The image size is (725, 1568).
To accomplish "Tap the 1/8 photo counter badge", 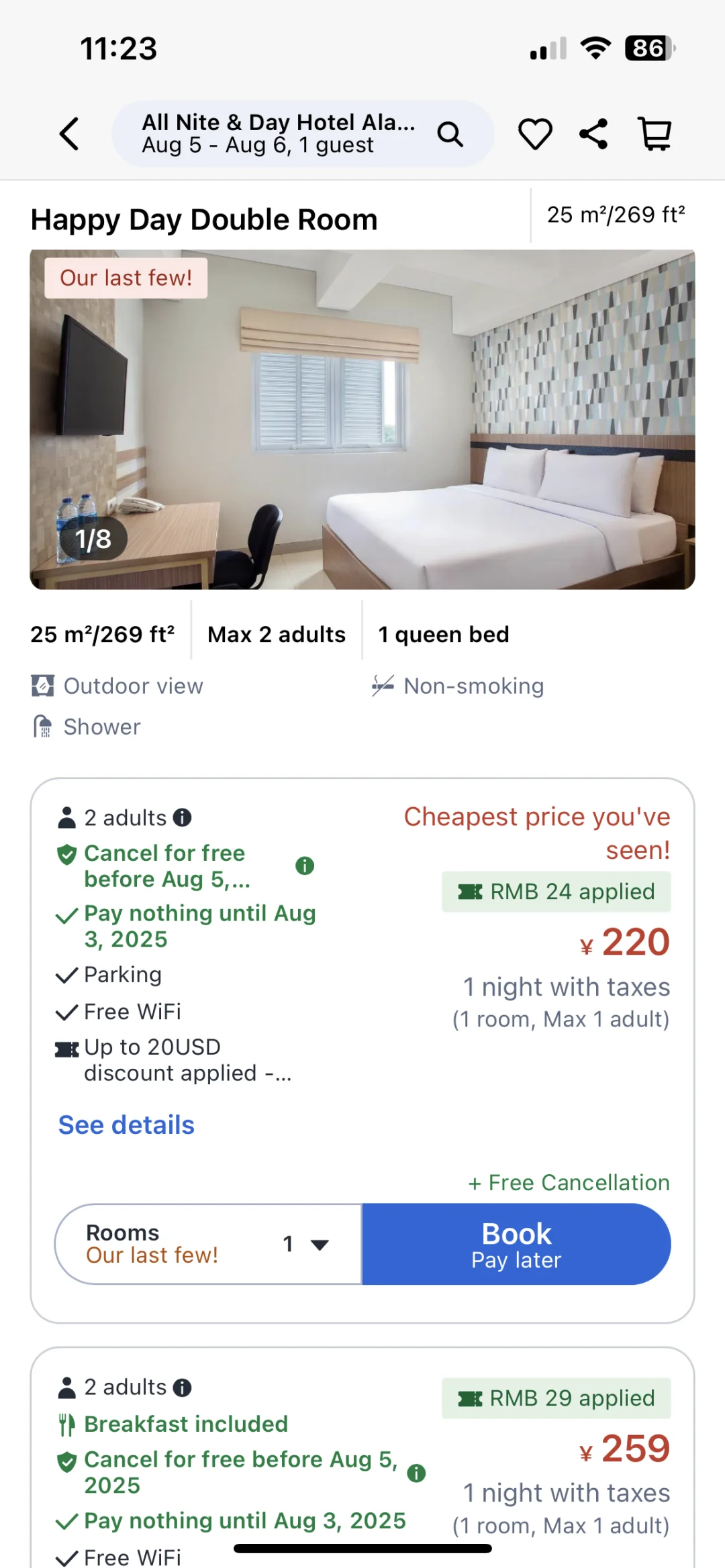I will pyautogui.click(x=93, y=539).
